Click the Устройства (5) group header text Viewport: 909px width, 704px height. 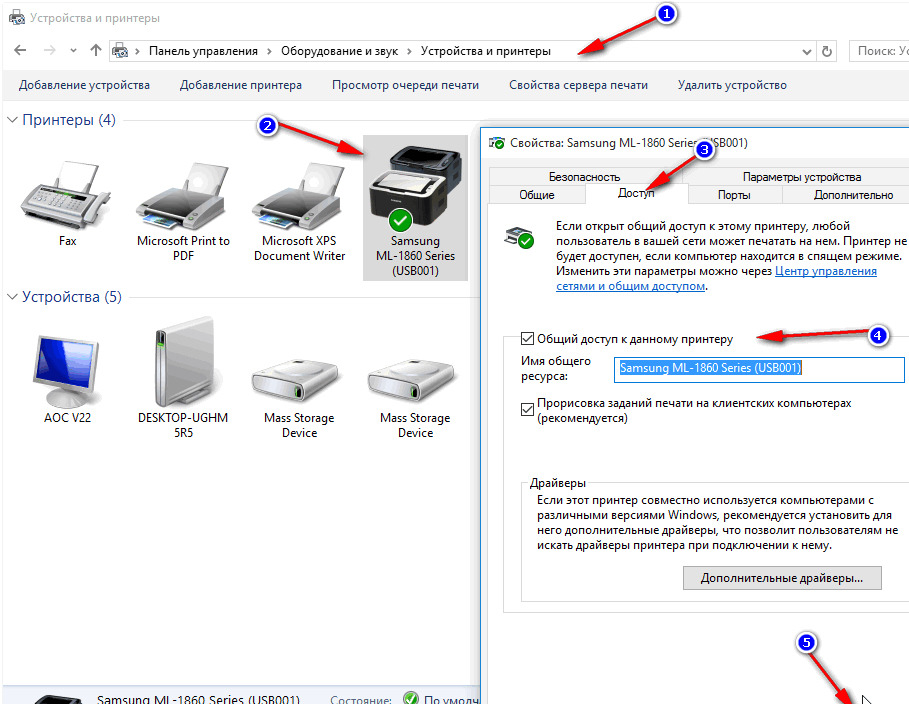(72, 296)
